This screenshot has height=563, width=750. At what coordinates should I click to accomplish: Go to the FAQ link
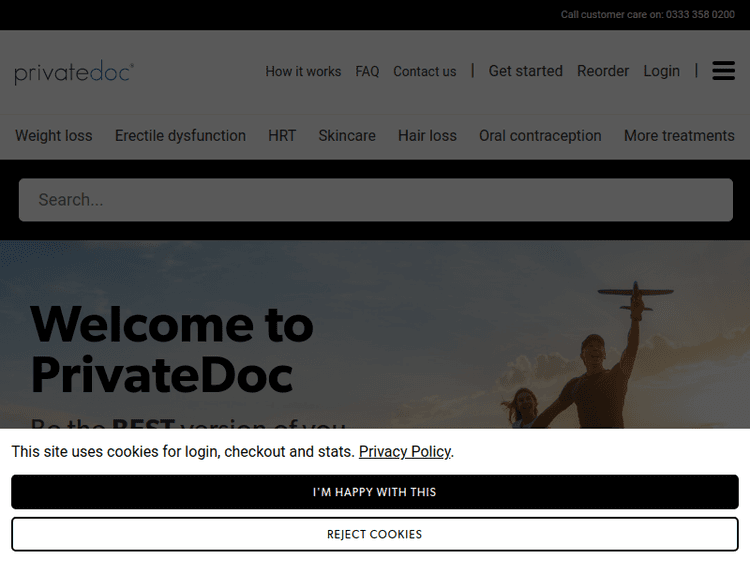[367, 71]
